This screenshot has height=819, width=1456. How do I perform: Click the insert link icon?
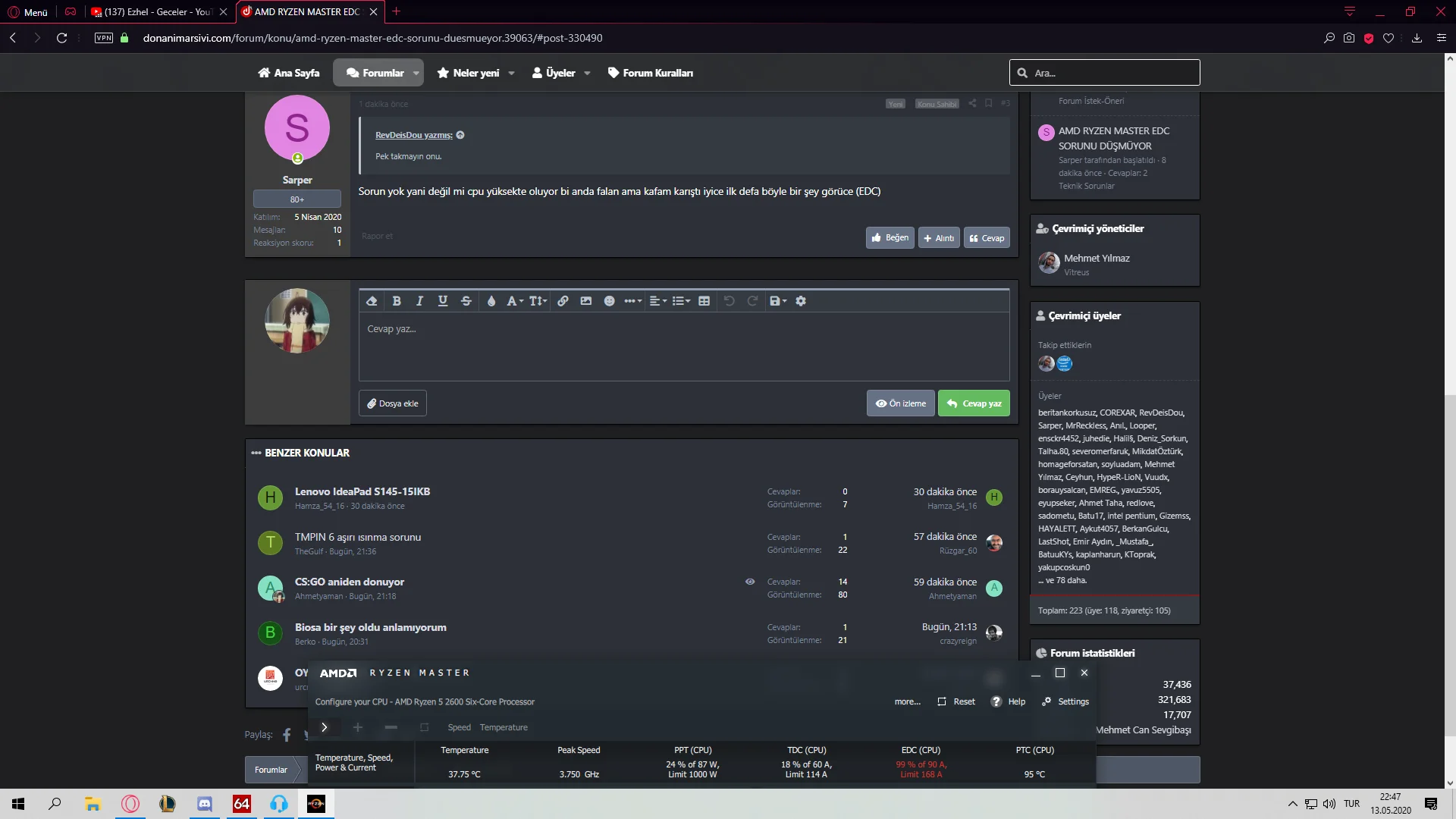coord(563,301)
